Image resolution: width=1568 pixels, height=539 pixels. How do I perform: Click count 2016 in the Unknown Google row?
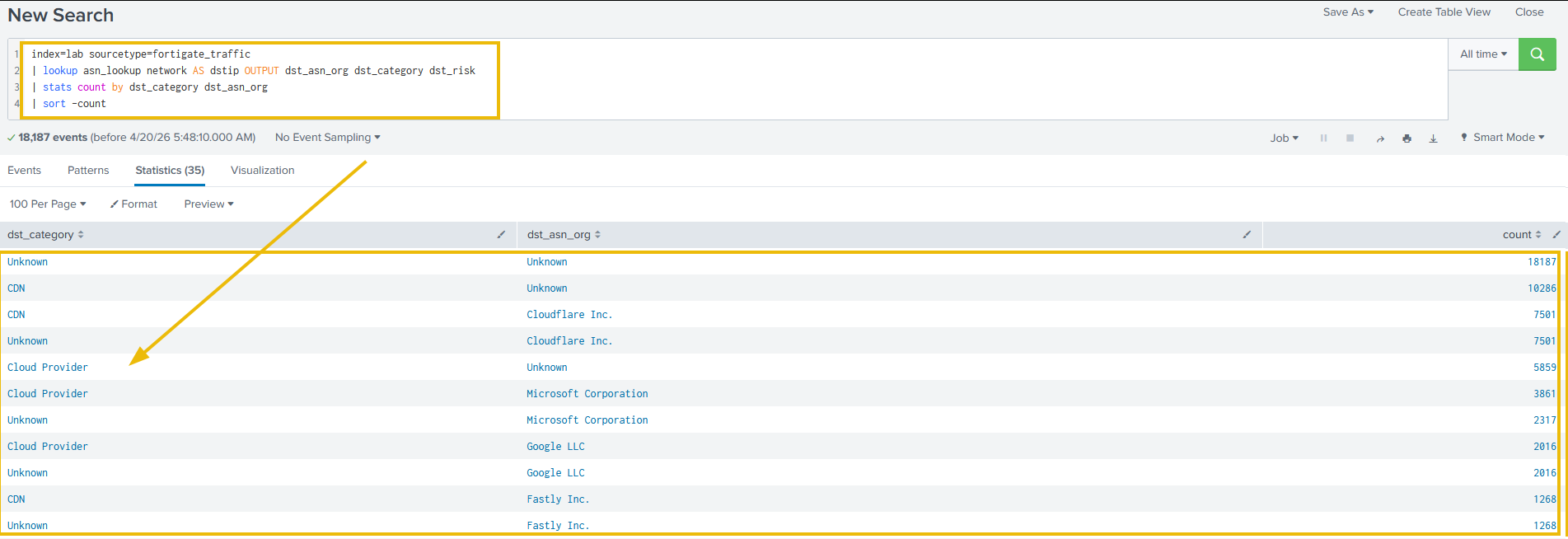(1545, 473)
